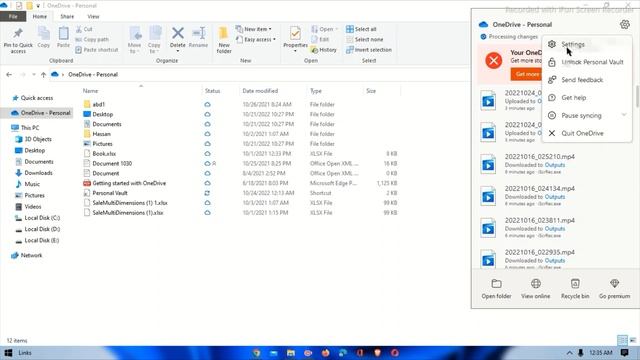The image size is (640, 360).
Task: Select Local Disk (C:) in navigation pane
Action: point(38,218)
